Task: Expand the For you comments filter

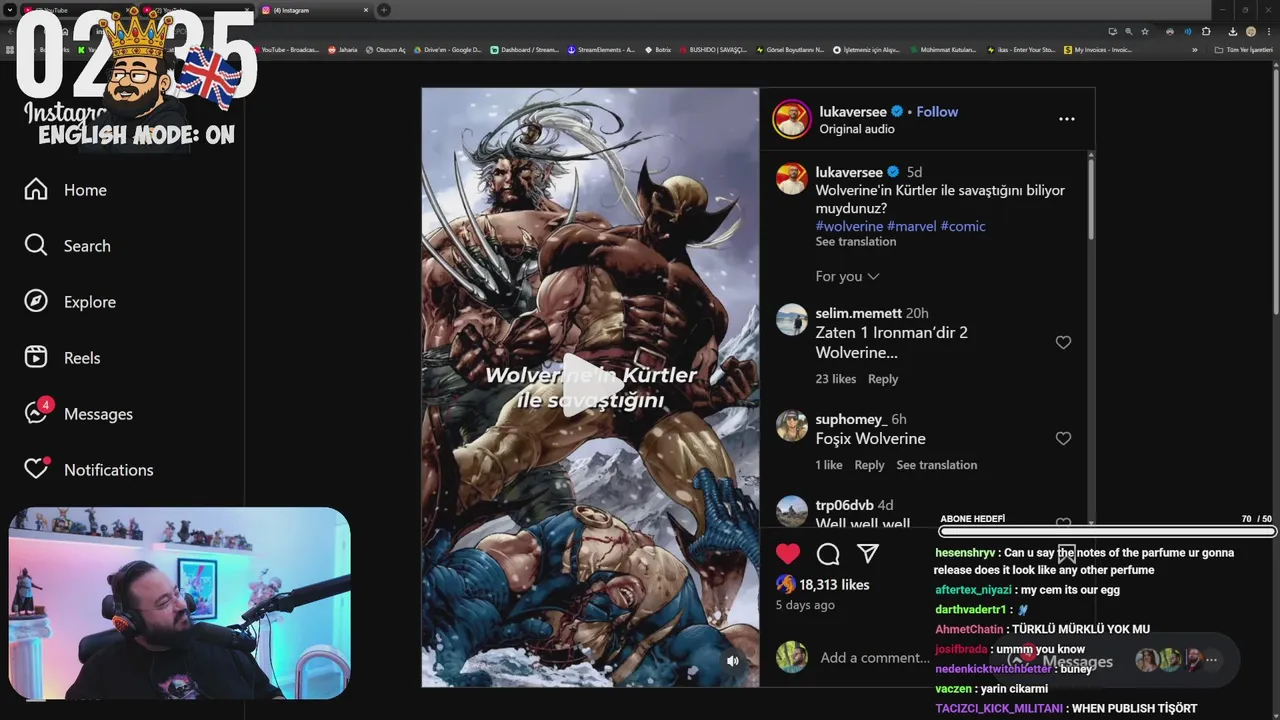Action: coord(847,276)
